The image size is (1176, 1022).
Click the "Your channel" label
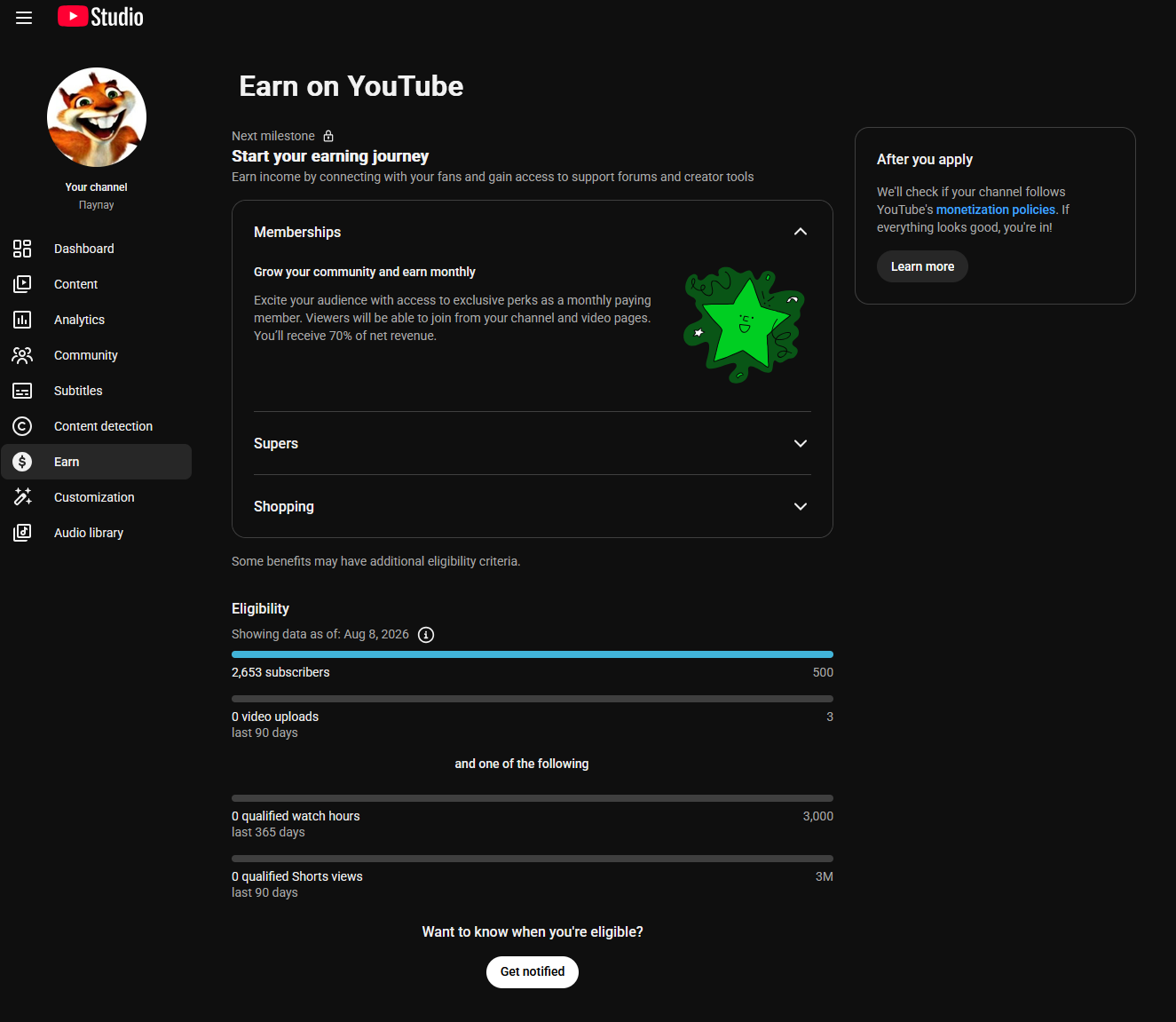pyautogui.click(x=96, y=187)
